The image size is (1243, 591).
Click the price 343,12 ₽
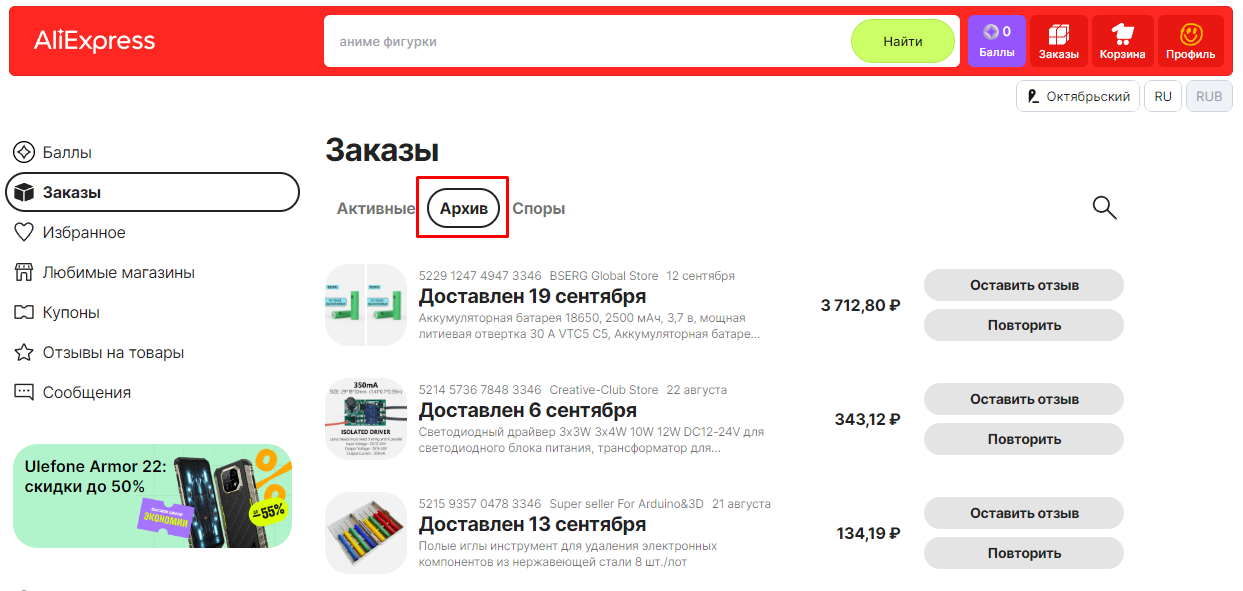(868, 419)
